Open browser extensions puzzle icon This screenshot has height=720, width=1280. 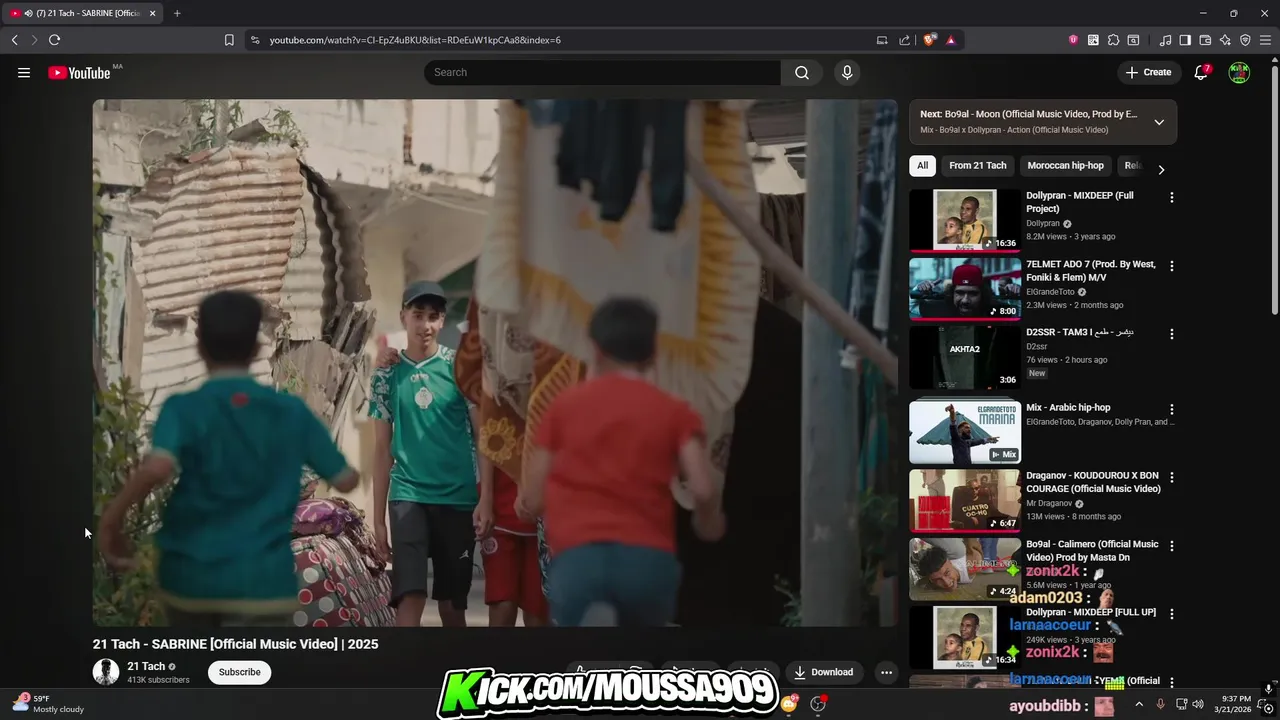point(1113,40)
